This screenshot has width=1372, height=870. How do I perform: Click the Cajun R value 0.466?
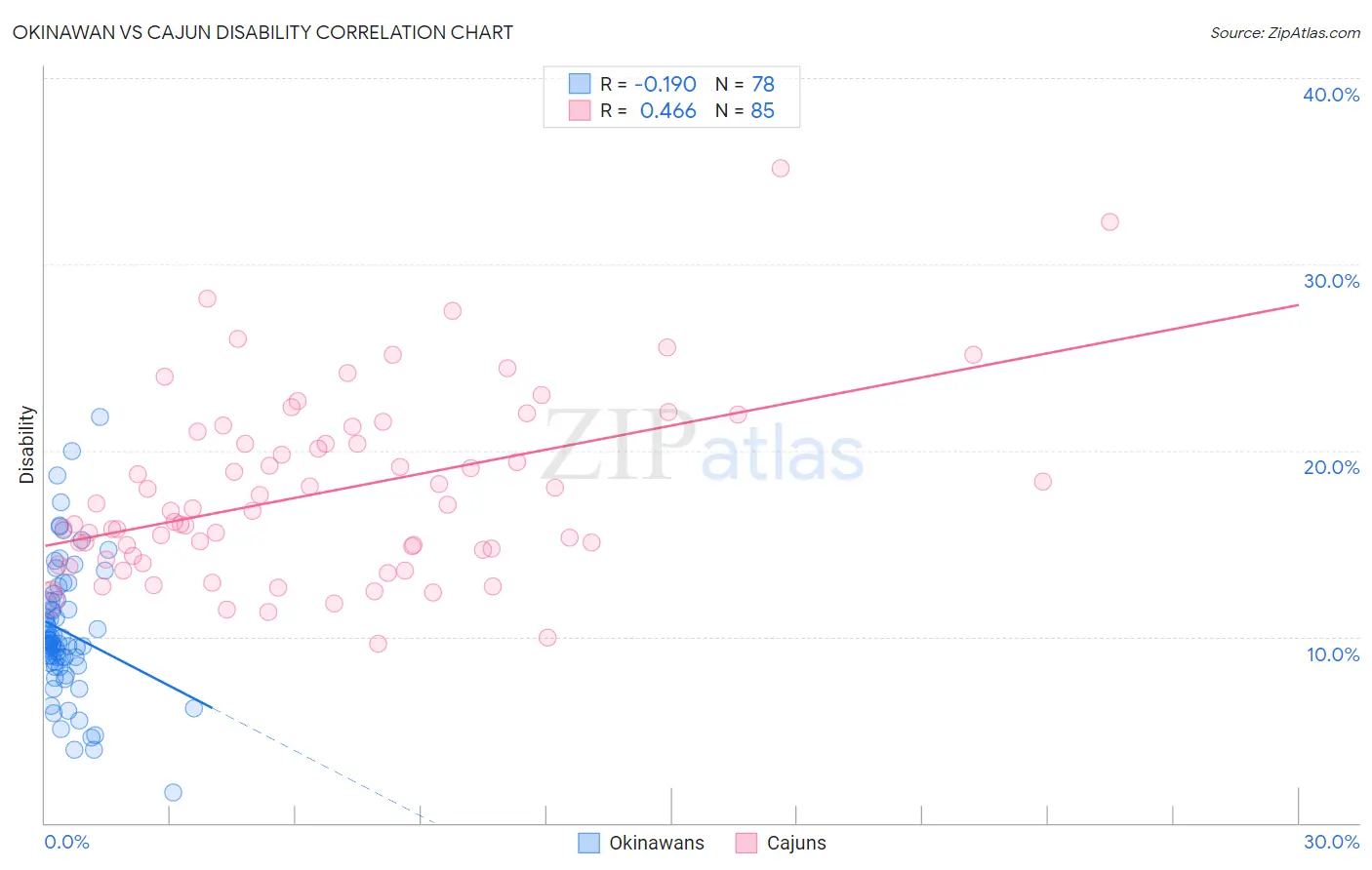[x=668, y=110]
